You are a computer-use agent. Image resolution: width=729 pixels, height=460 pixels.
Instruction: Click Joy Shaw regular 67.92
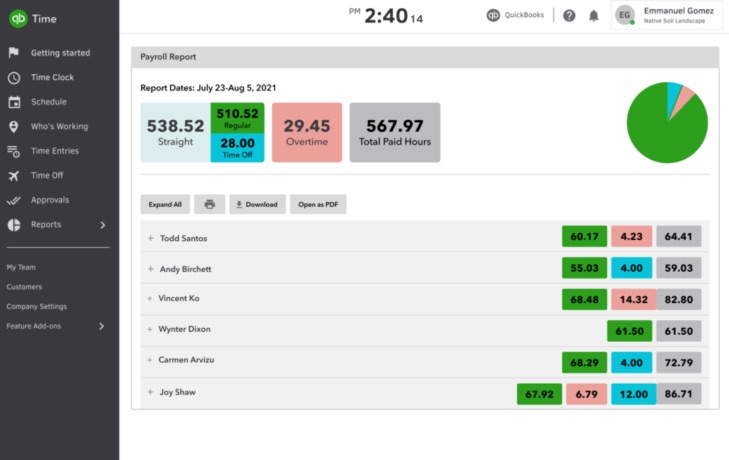click(x=539, y=394)
